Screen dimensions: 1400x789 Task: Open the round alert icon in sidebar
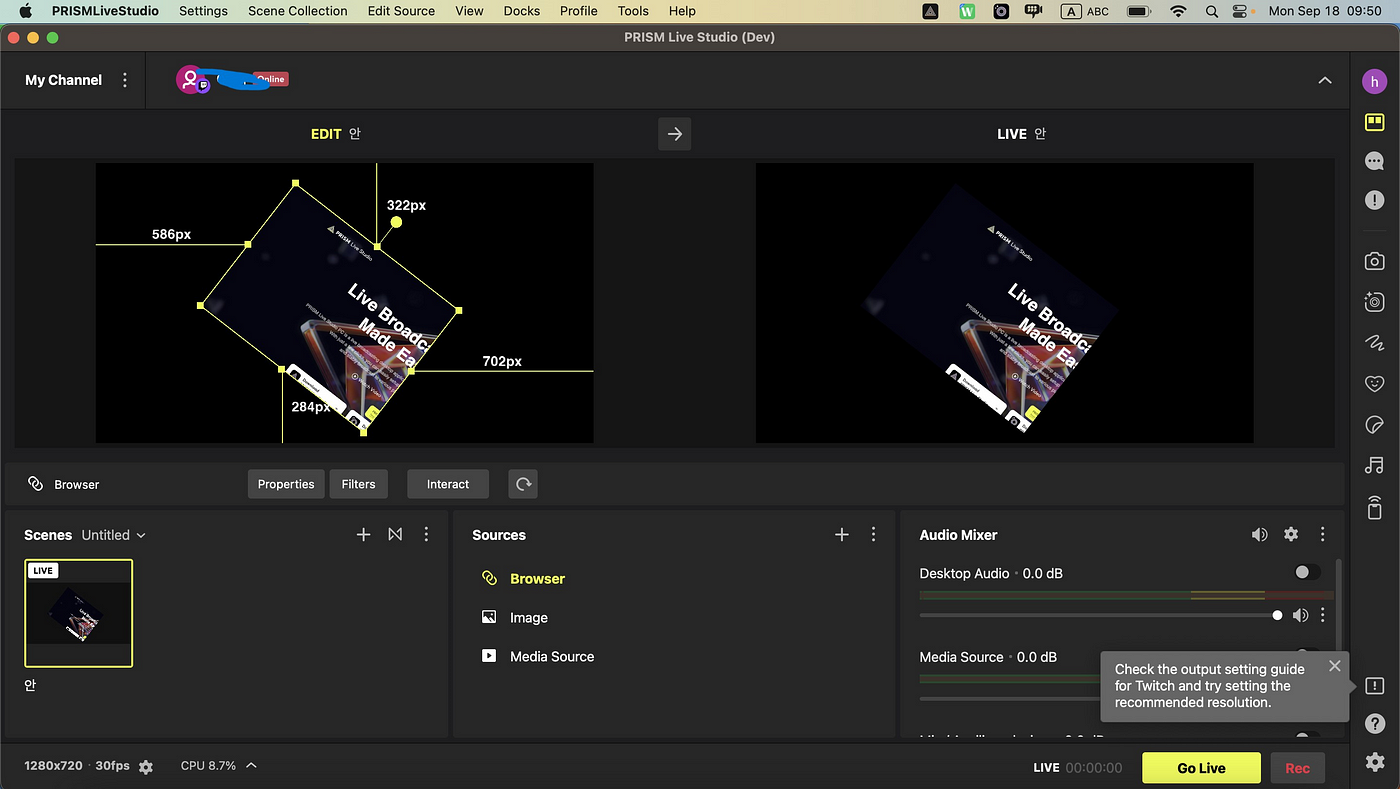pos(1374,200)
